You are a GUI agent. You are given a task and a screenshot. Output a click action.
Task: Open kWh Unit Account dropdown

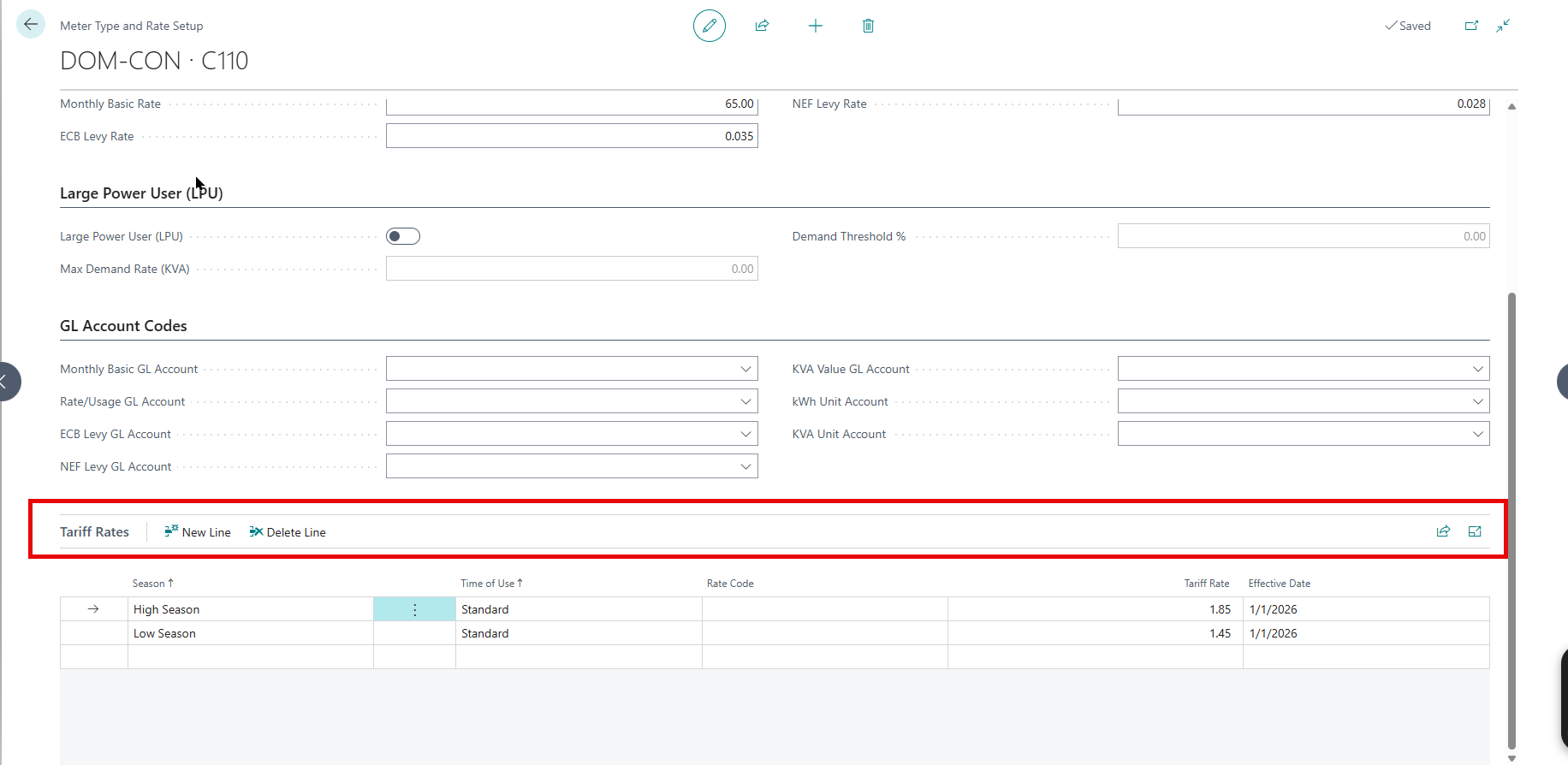click(x=1477, y=401)
